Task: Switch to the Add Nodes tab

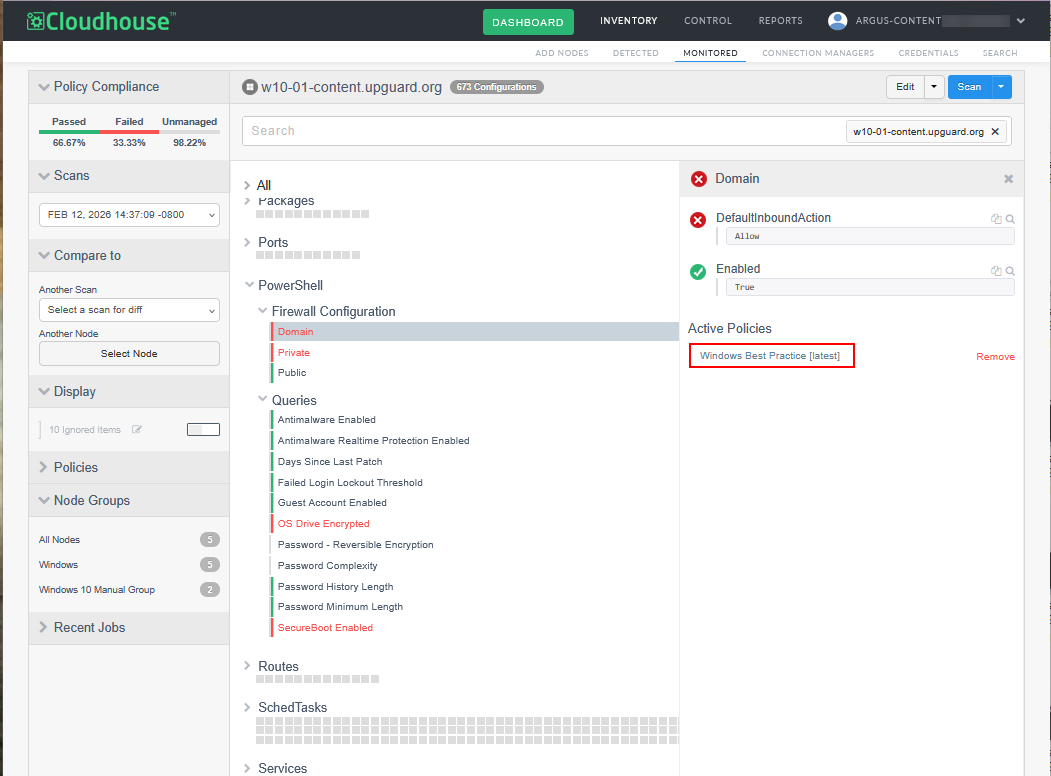Action: [x=562, y=53]
